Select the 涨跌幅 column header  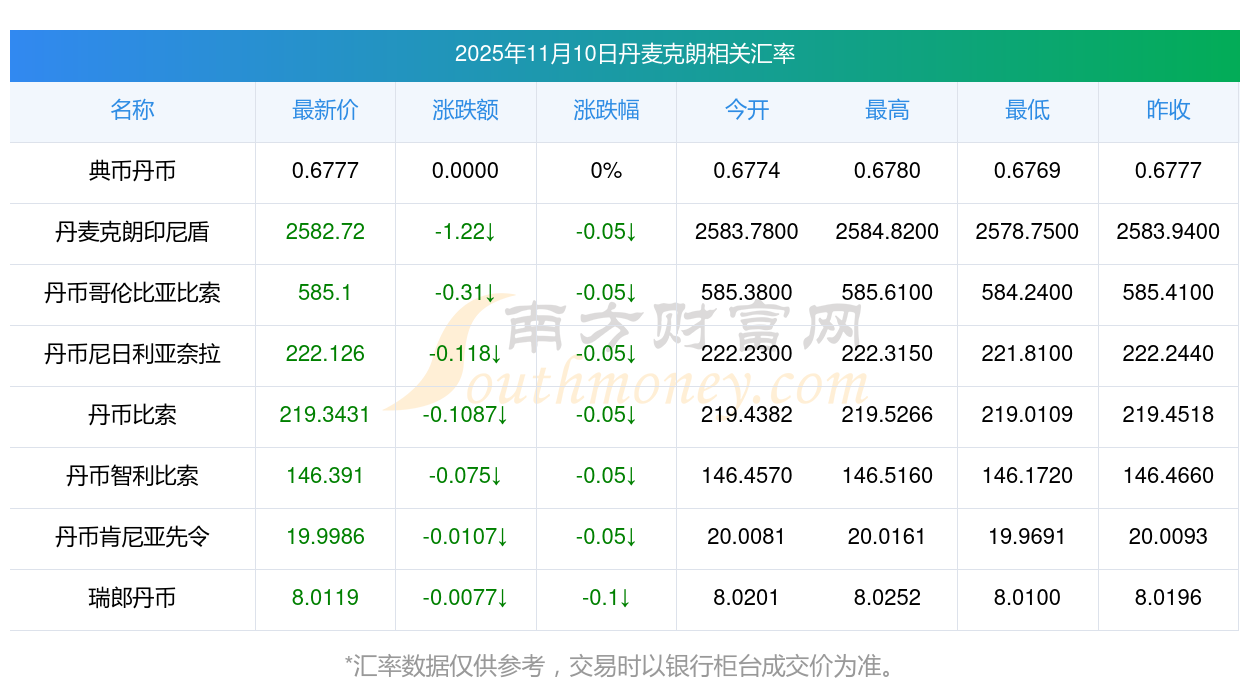(x=606, y=111)
